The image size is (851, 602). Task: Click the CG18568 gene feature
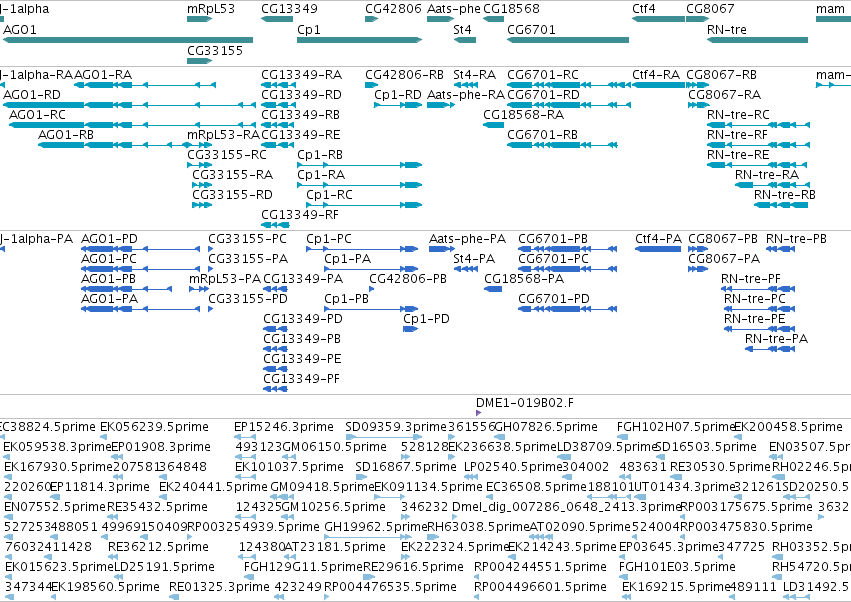tap(493, 19)
